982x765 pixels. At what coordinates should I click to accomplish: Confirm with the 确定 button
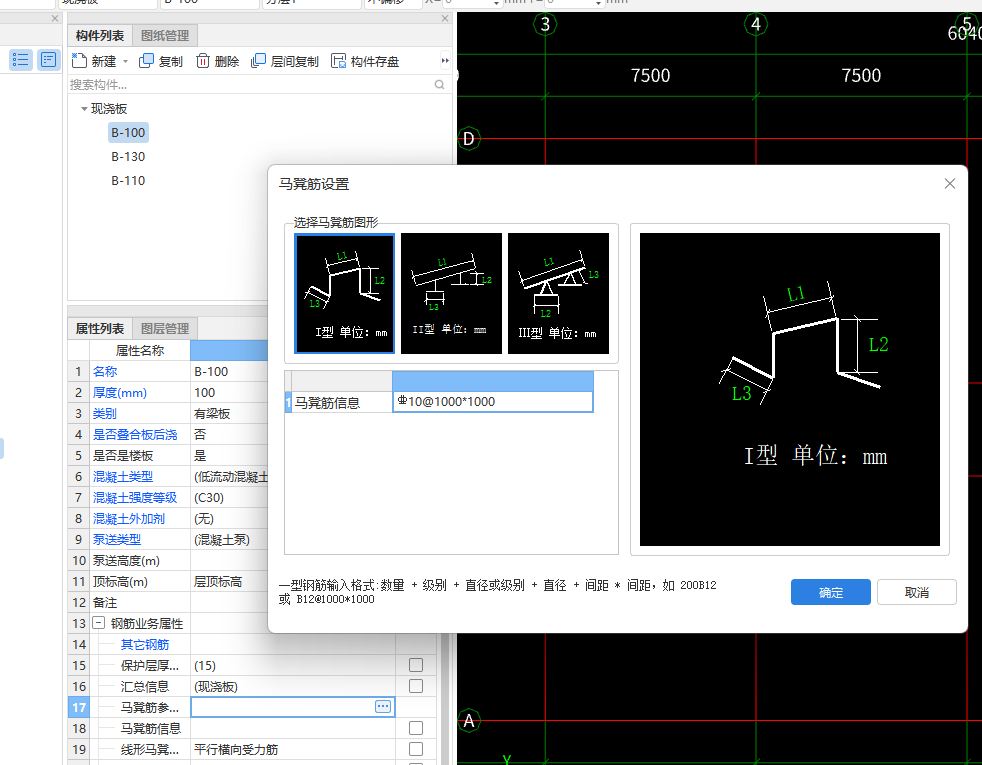(x=830, y=592)
